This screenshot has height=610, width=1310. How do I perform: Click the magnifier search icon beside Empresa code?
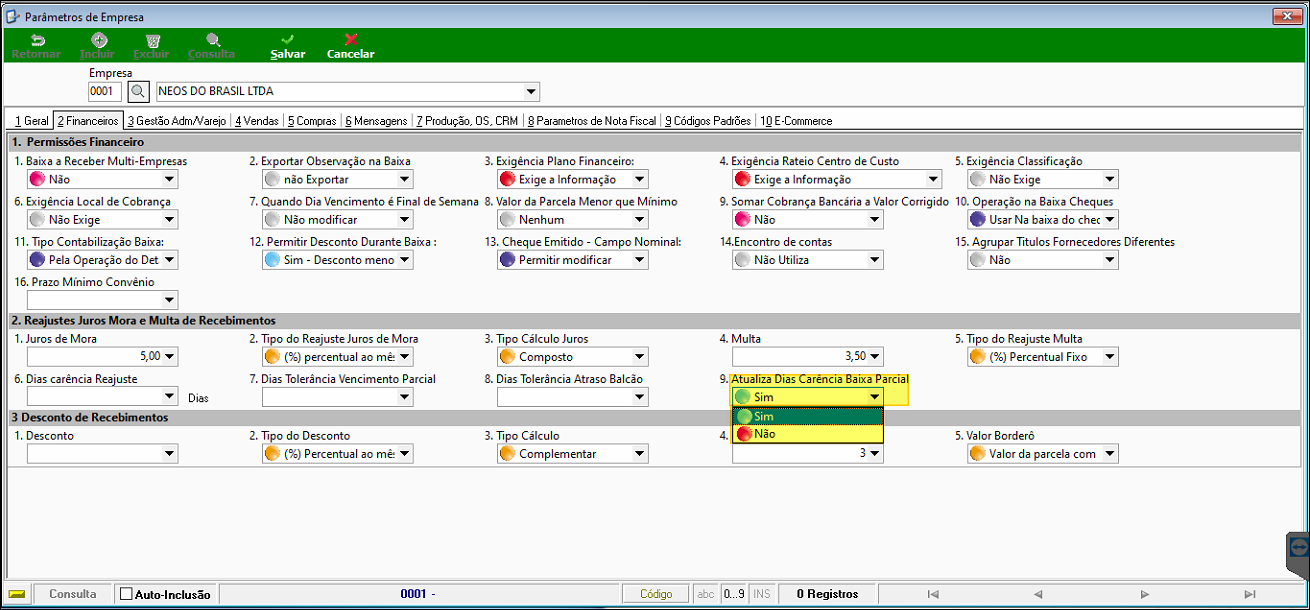tap(139, 92)
